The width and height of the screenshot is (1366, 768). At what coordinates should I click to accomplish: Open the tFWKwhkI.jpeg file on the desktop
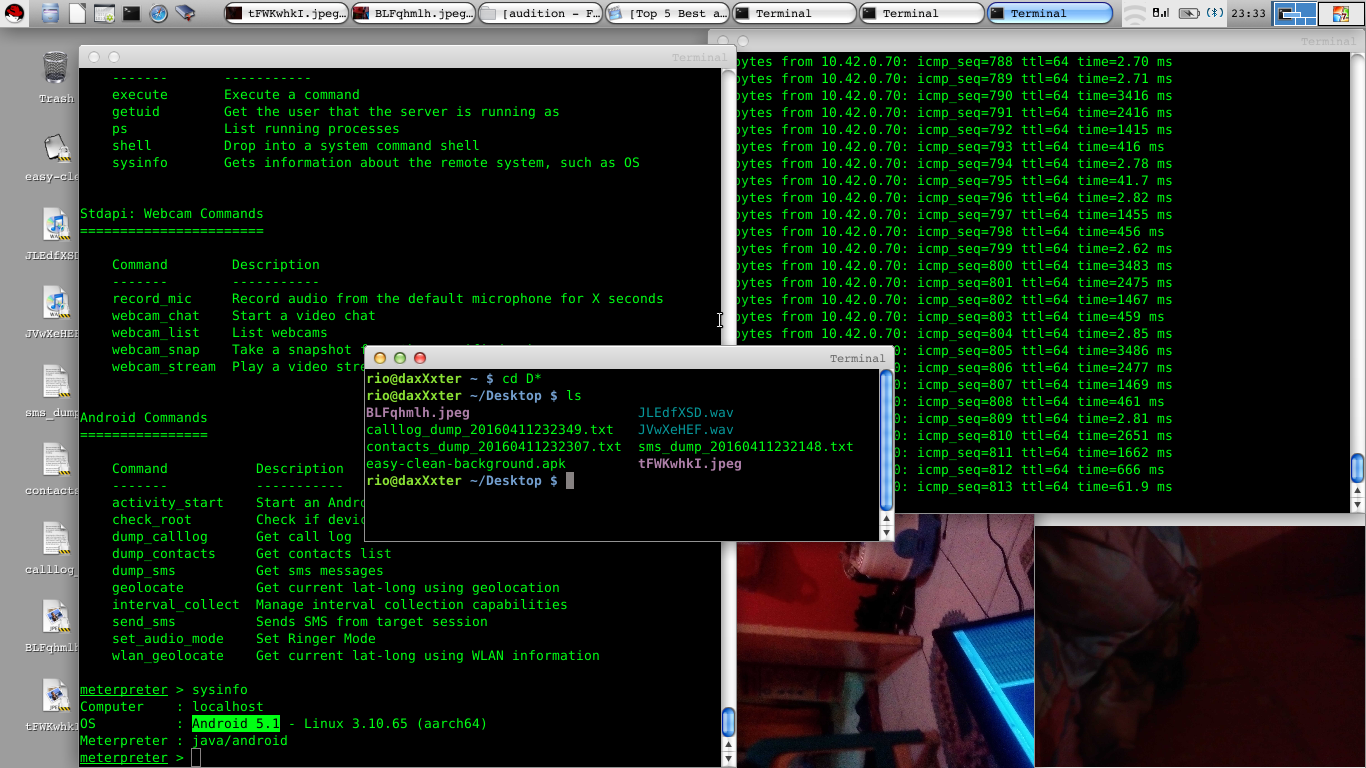(x=55, y=697)
